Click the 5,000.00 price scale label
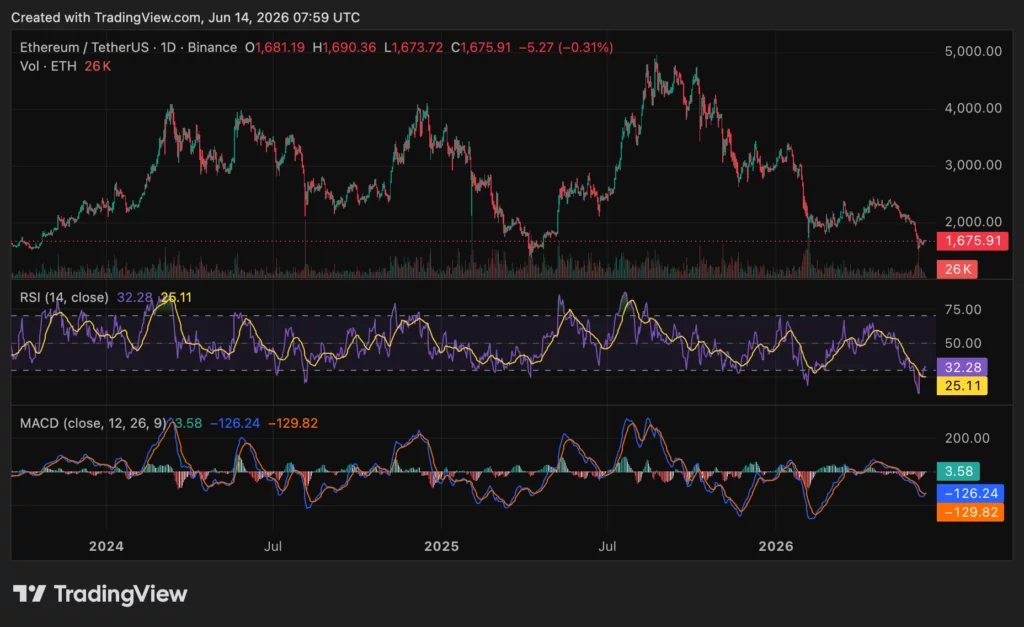1024x627 pixels. pos(973,51)
